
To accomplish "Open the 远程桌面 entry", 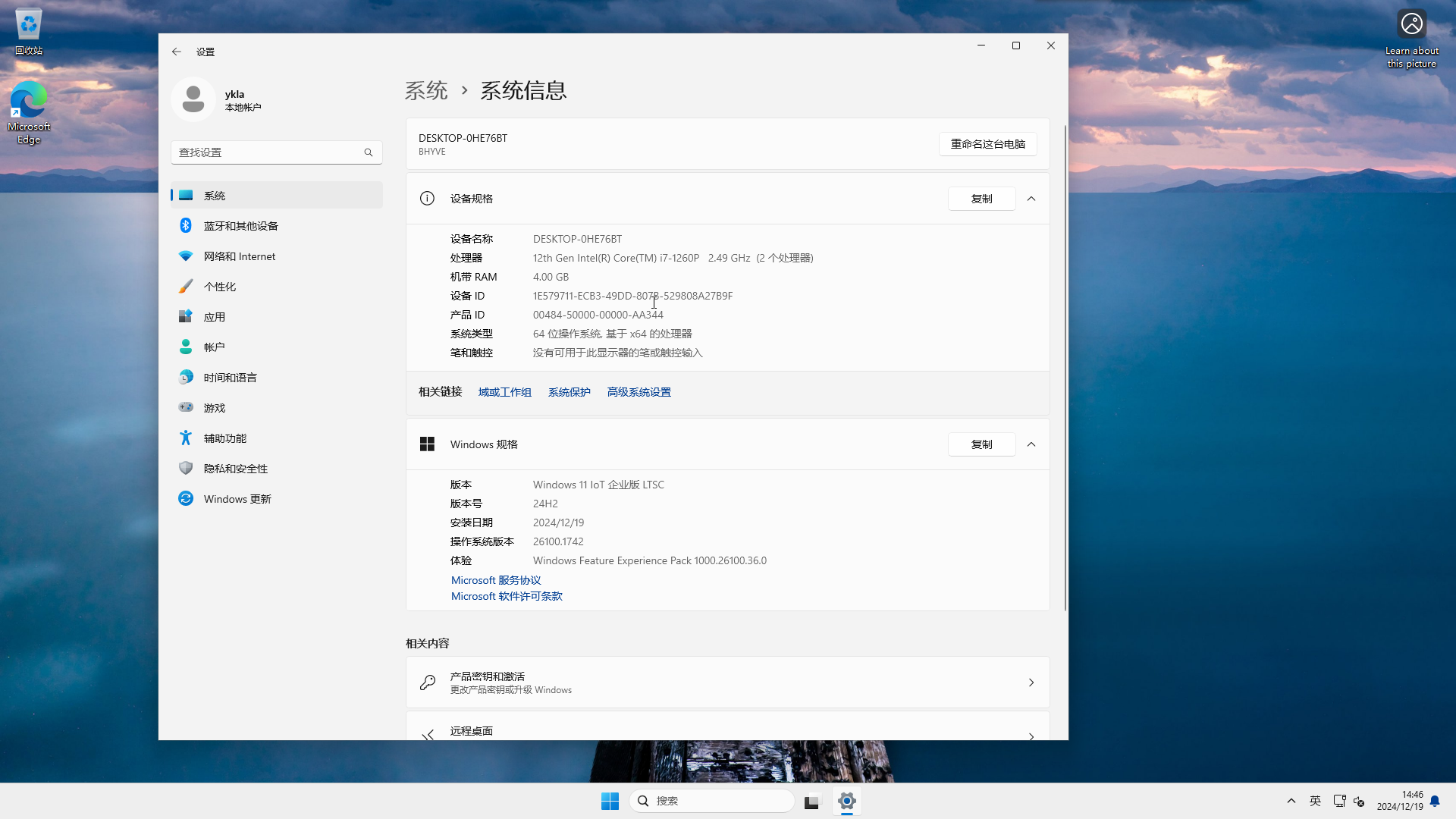I will pos(728,726).
